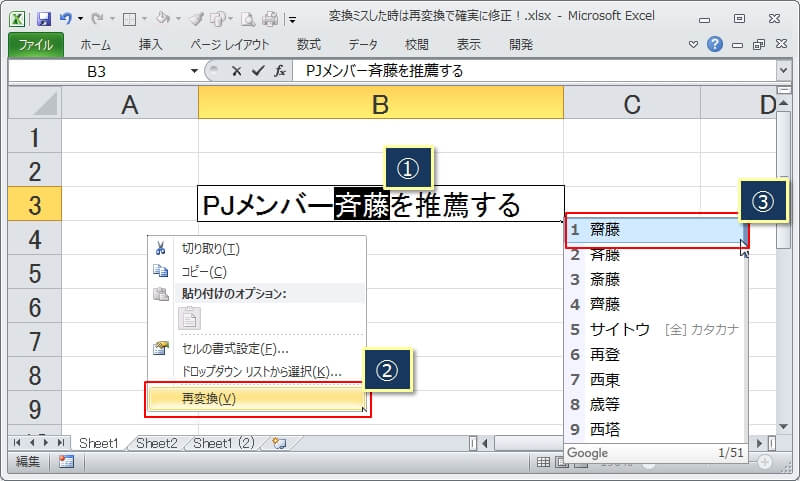Select row 1 header
800x481 pixels.
(35, 137)
